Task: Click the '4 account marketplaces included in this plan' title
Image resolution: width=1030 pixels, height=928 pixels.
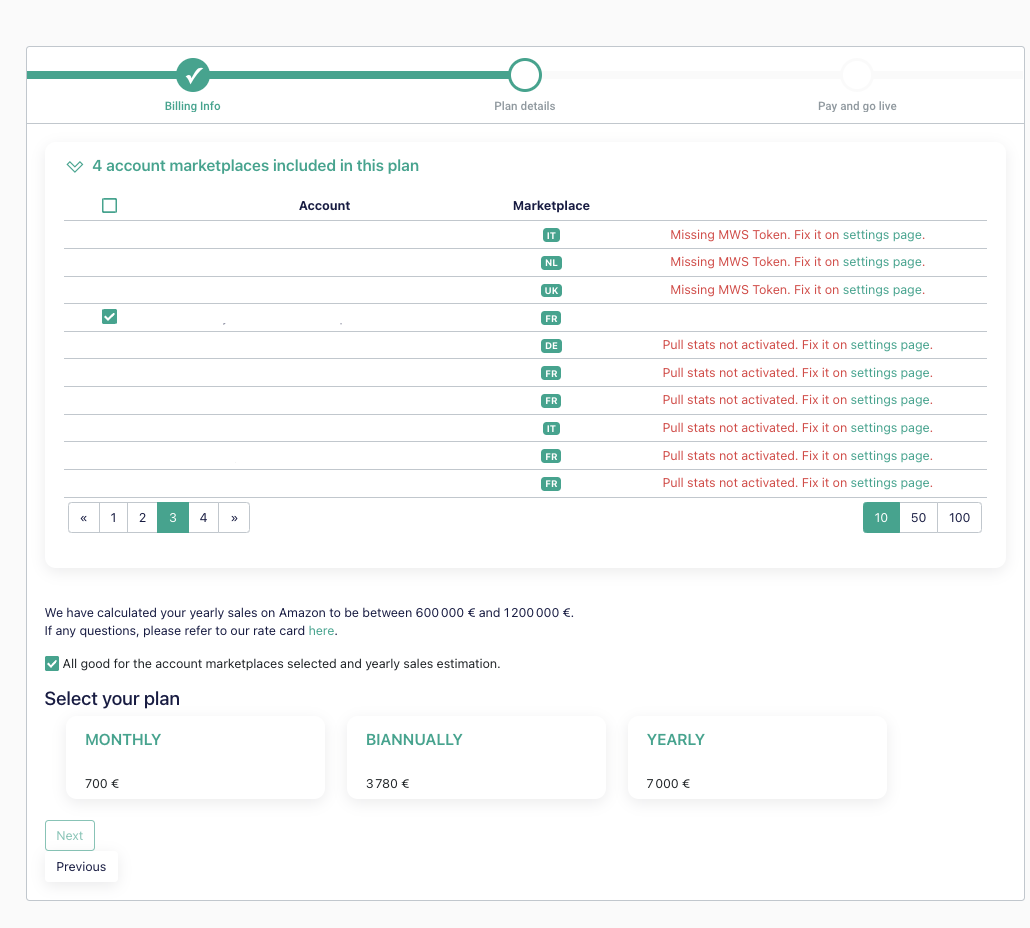Action: pyautogui.click(x=256, y=166)
